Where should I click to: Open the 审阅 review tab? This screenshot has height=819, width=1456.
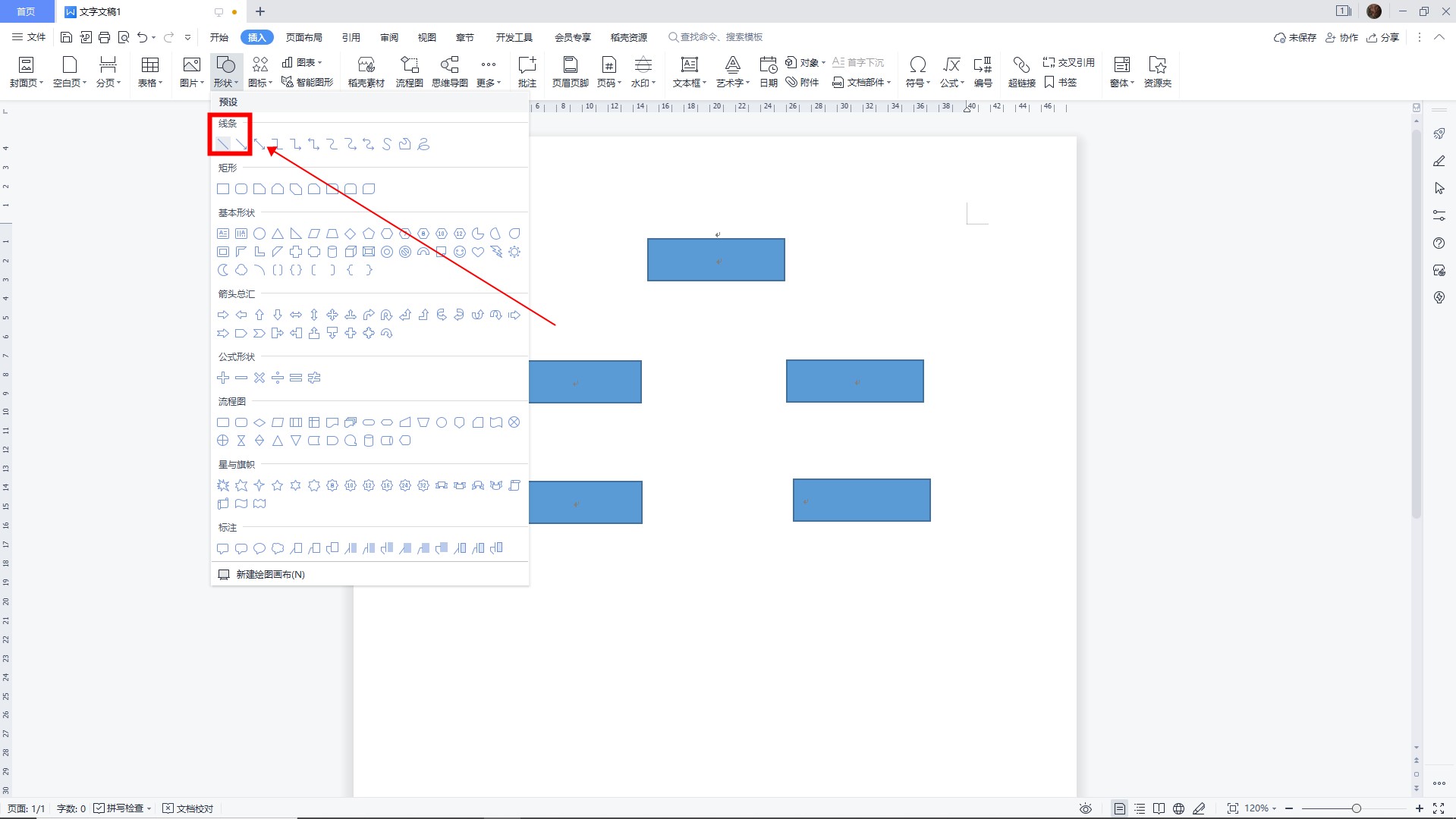point(389,37)
